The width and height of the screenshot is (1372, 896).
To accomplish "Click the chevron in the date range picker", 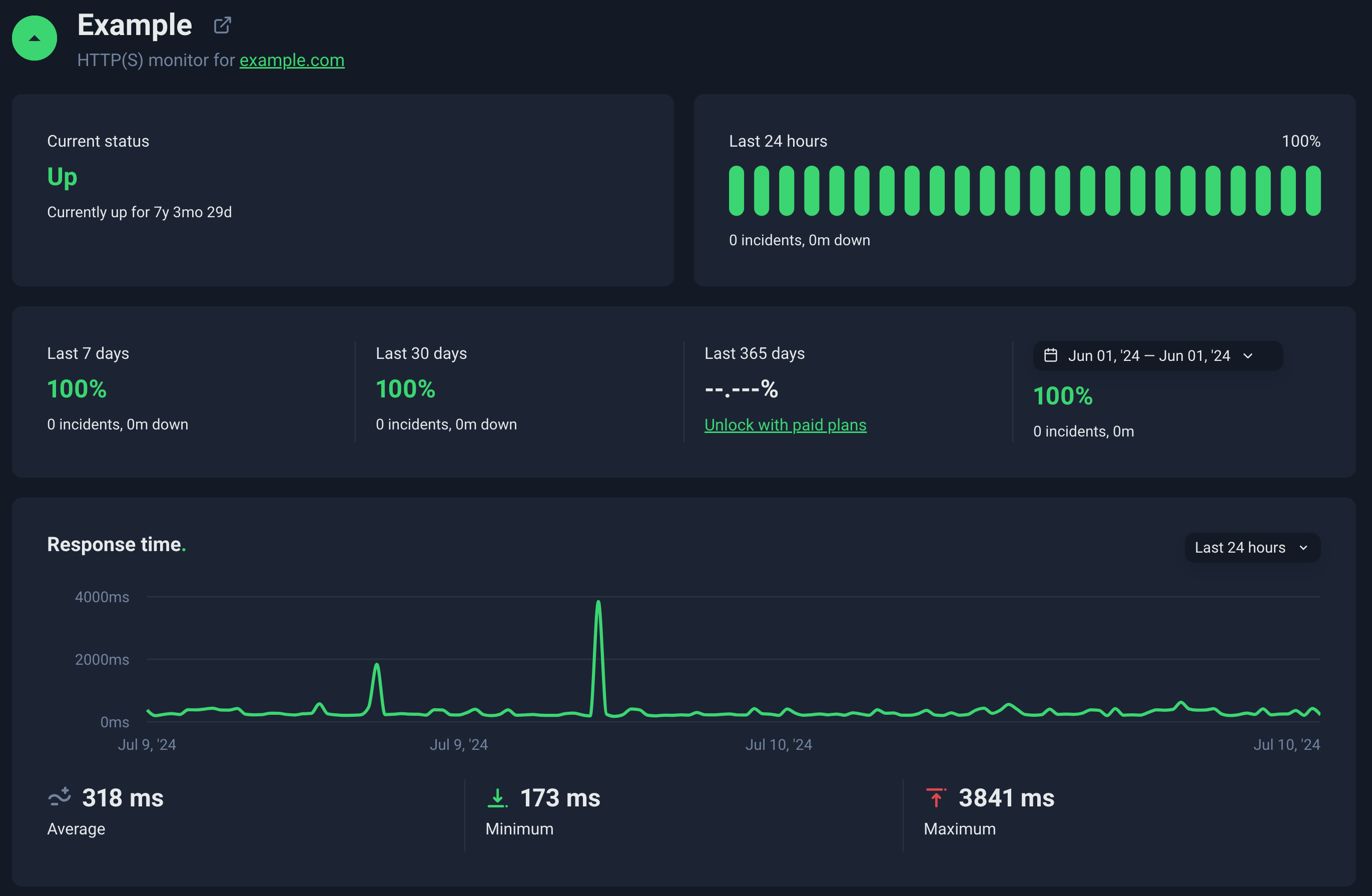I will coord(1248,356).
